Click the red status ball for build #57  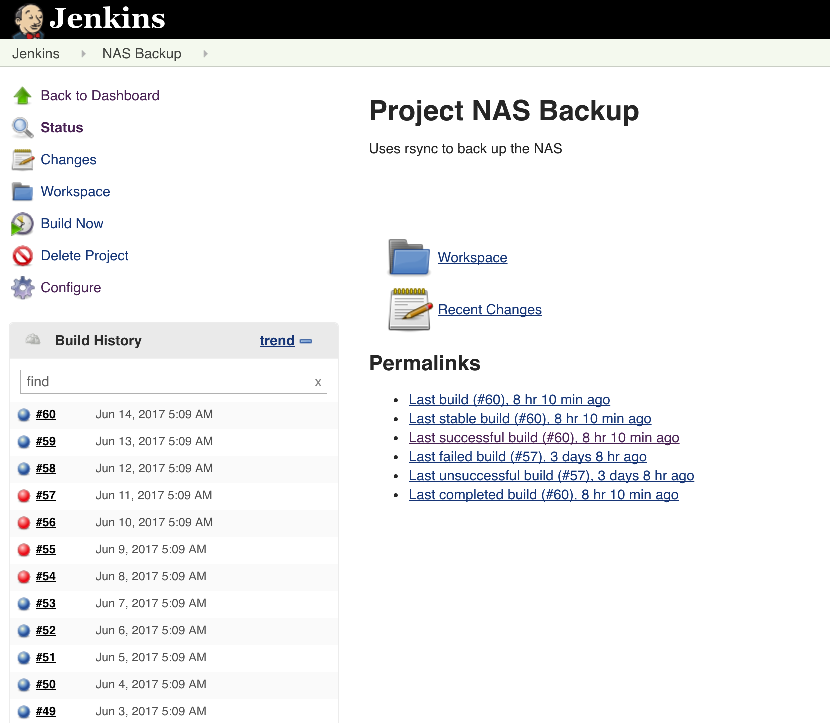coord(24,495)
